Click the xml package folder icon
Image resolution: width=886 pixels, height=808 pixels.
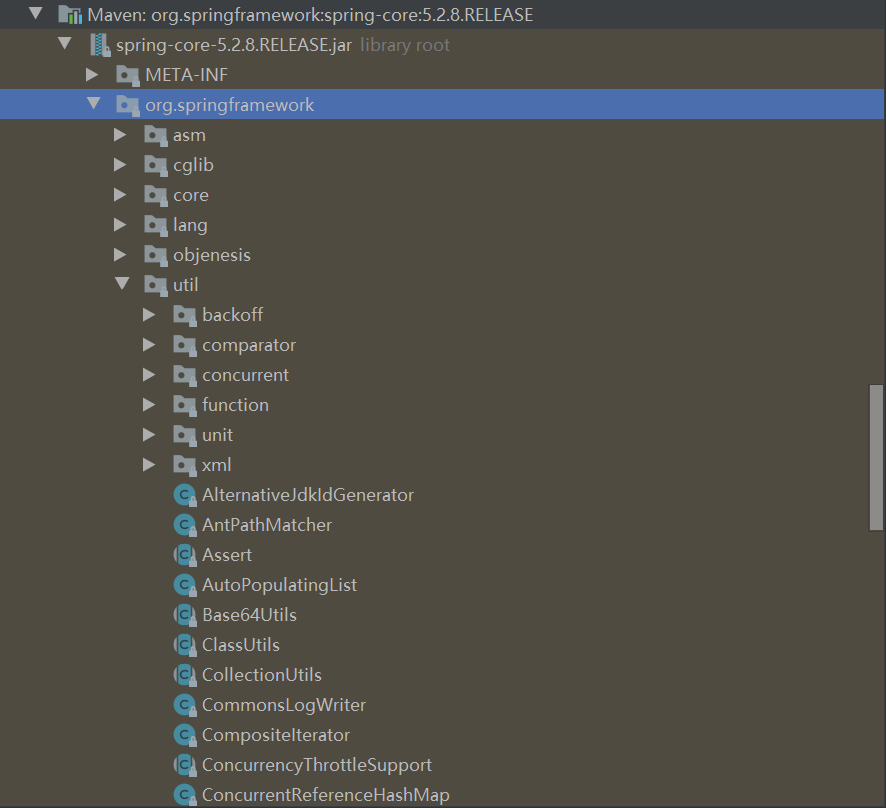pos(185,465)
